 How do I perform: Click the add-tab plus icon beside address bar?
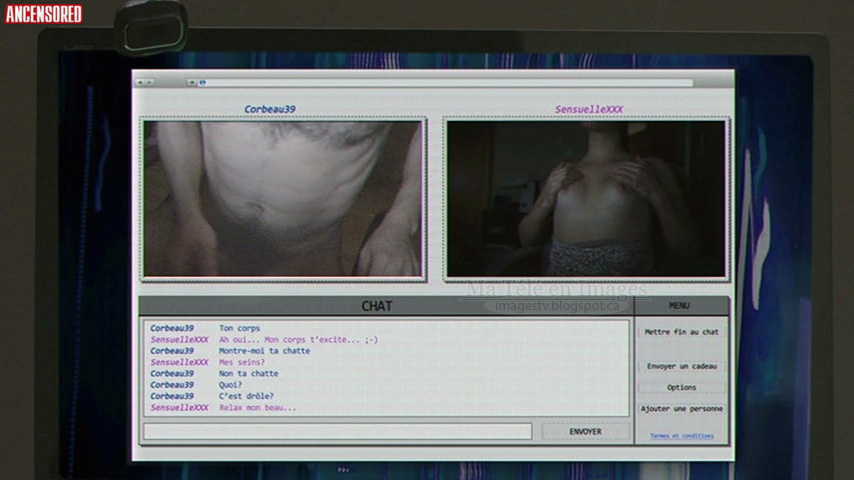pos(191,82)
